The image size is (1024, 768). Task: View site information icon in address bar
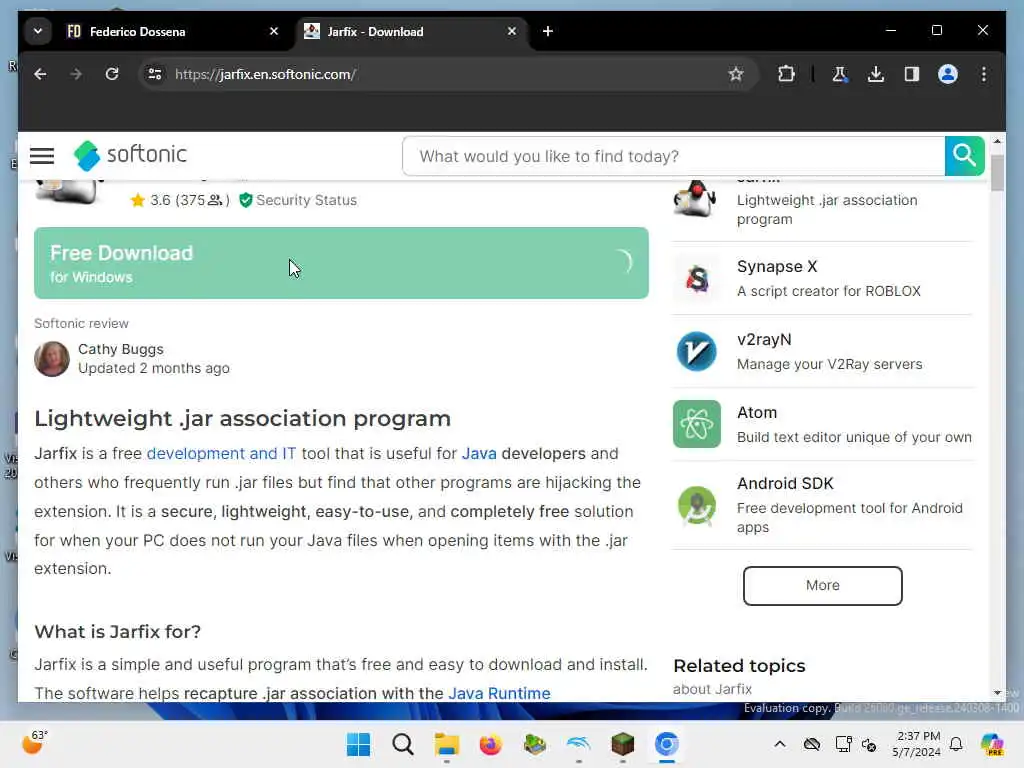click(155, 74)
